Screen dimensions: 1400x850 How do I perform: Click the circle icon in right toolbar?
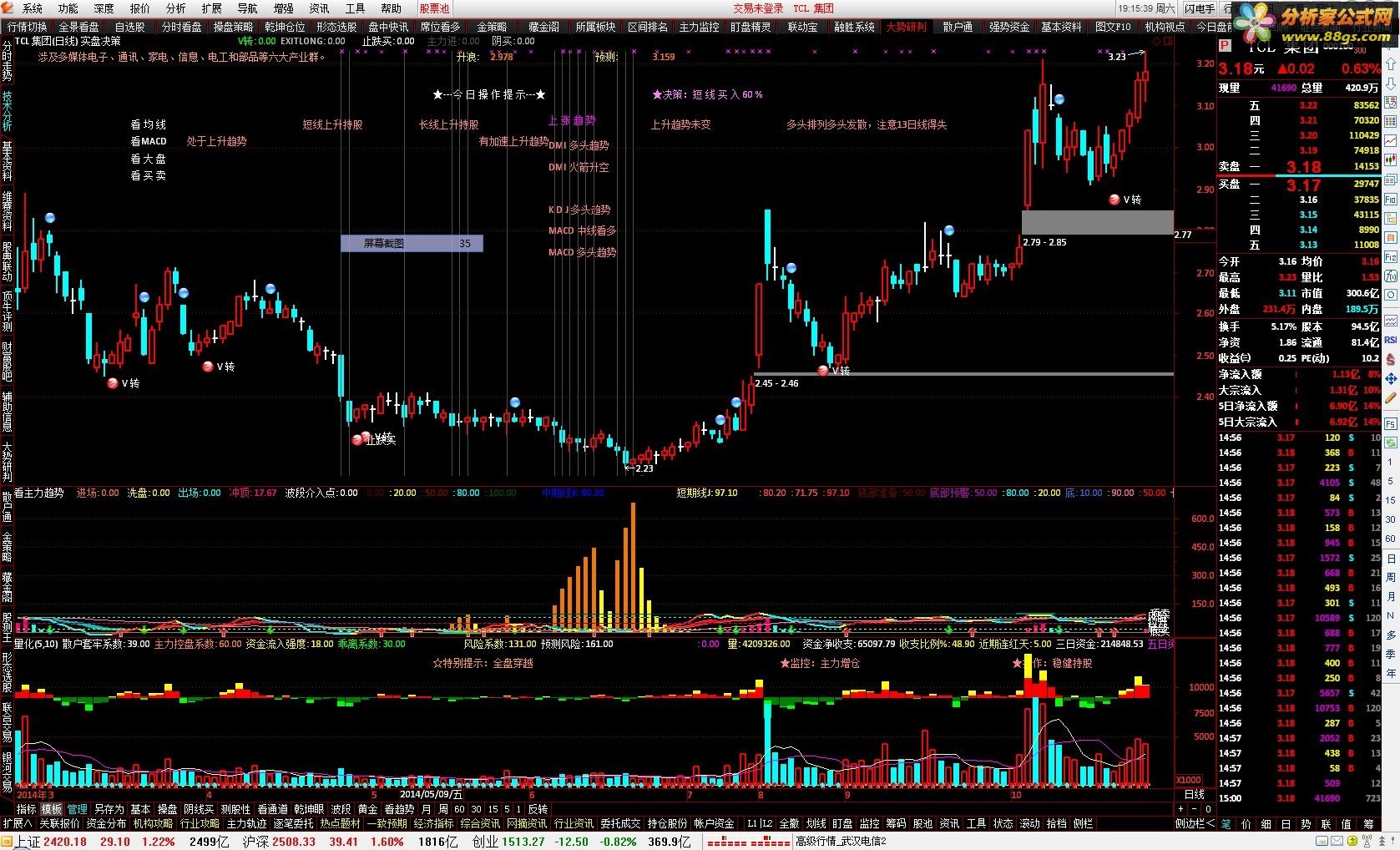pyautogui.click(x=1391, y=294)
